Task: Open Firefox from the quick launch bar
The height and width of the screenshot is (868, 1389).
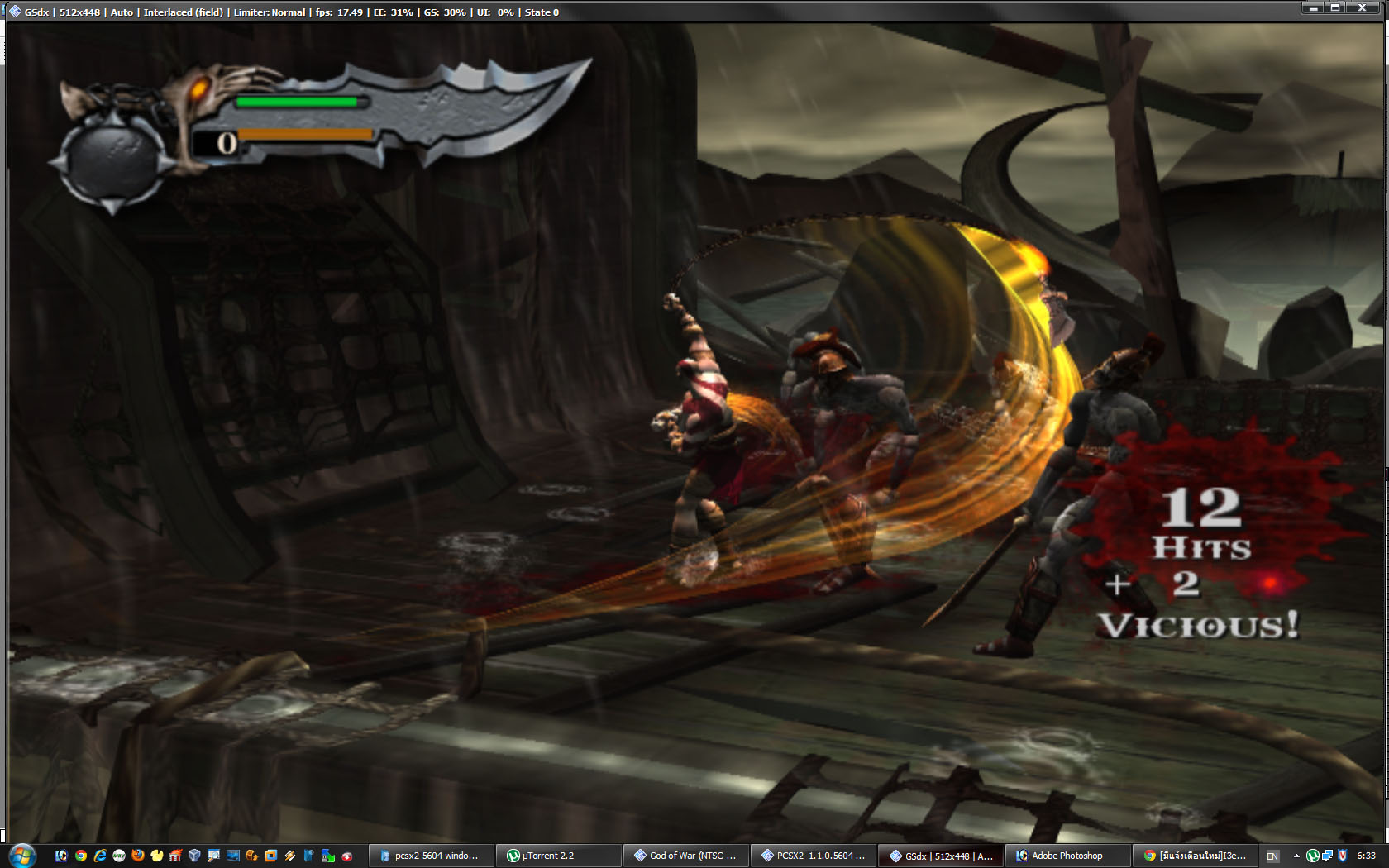Action: pyautogui.click(x=138, y=856)
